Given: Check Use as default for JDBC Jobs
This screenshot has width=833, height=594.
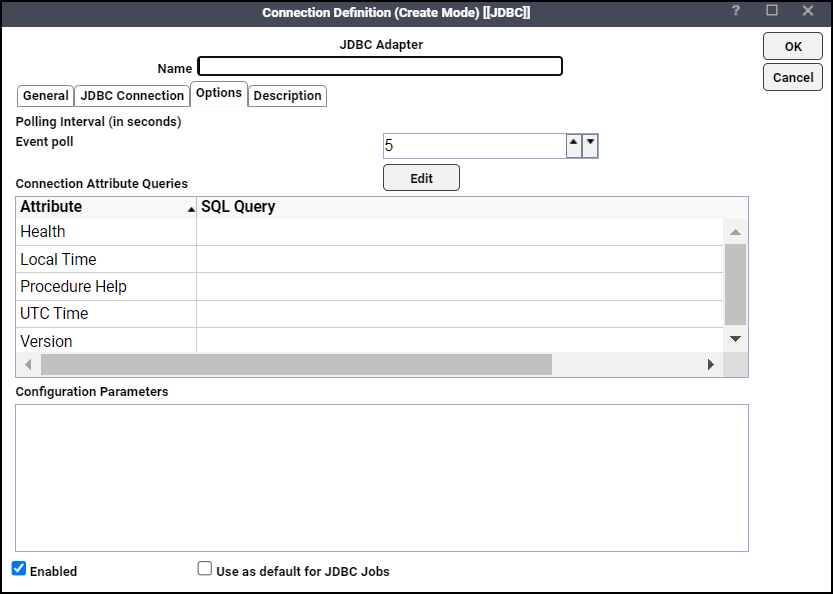Looking at the screenshot, I should [x=205, y=568].
